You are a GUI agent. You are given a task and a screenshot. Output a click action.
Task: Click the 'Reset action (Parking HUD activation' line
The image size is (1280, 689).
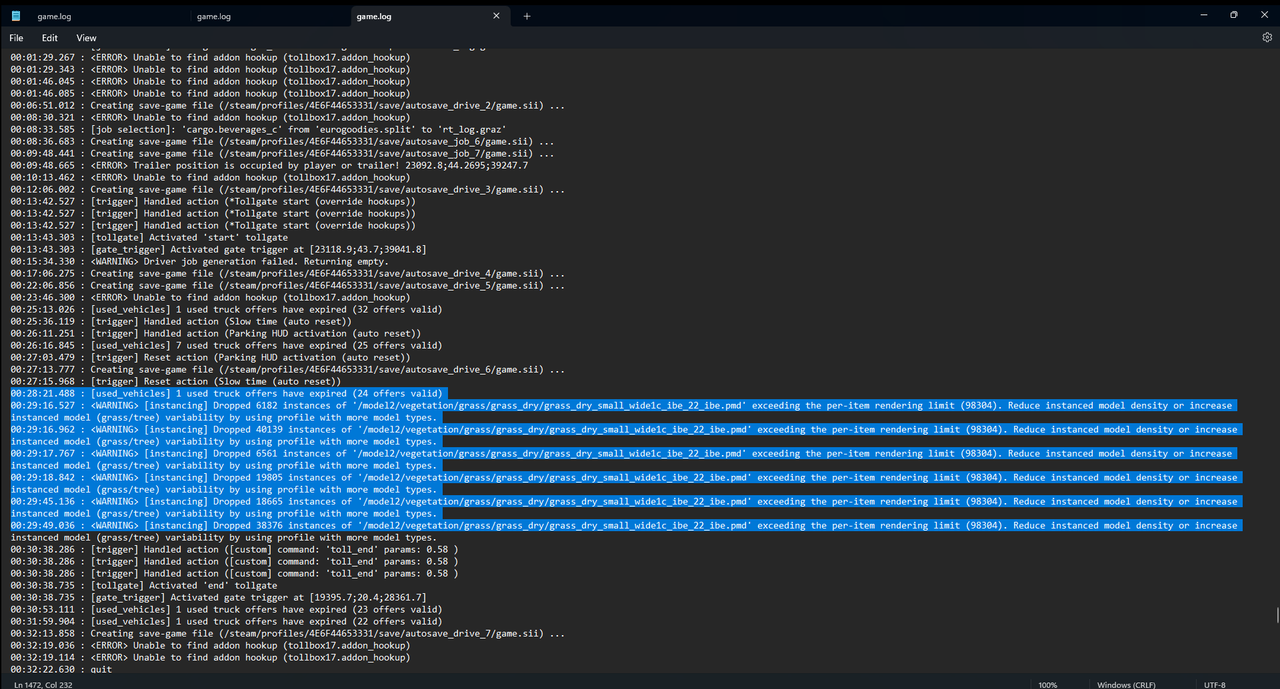210,357
